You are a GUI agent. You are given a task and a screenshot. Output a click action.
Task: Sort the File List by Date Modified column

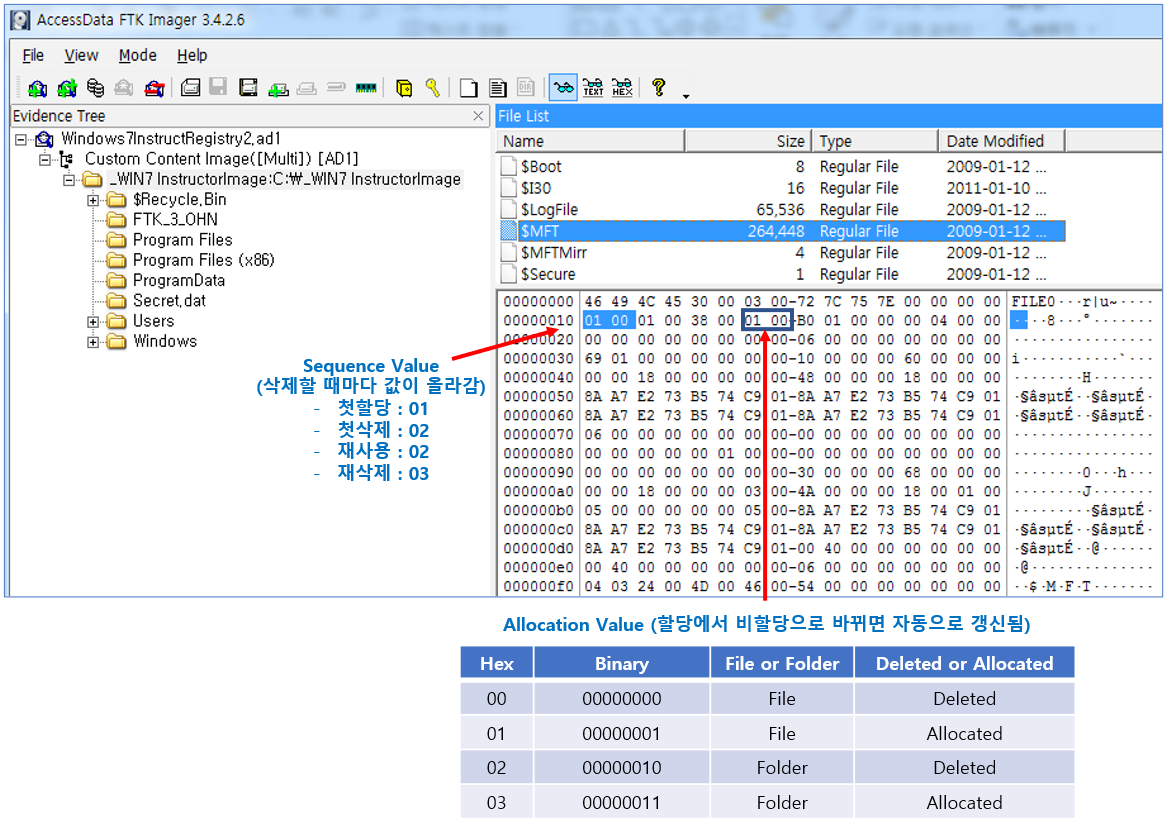[x=1002, y=141]
